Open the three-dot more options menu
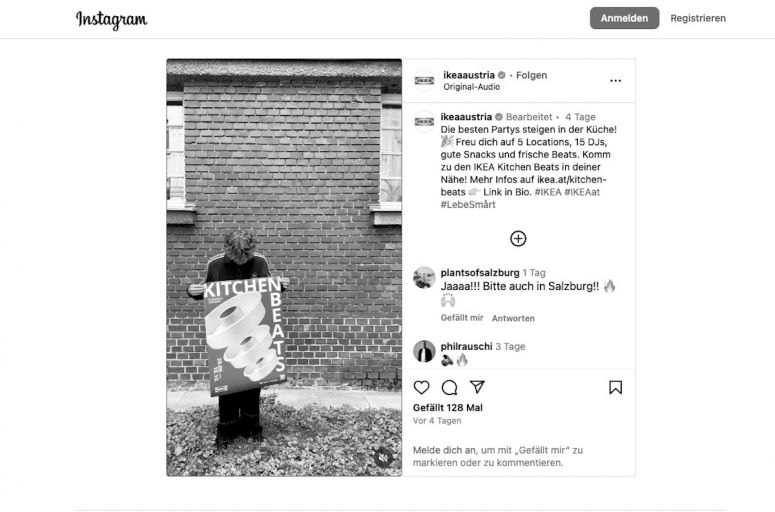775x512 pixels. point(615,81)
